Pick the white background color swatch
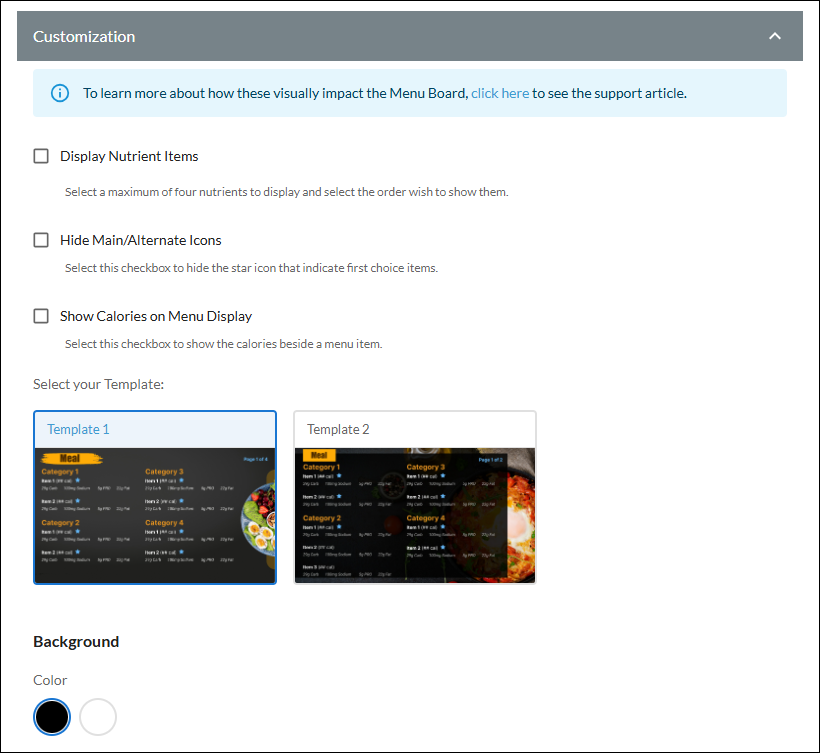Screen dimensions: 820x753 [98, 716]
